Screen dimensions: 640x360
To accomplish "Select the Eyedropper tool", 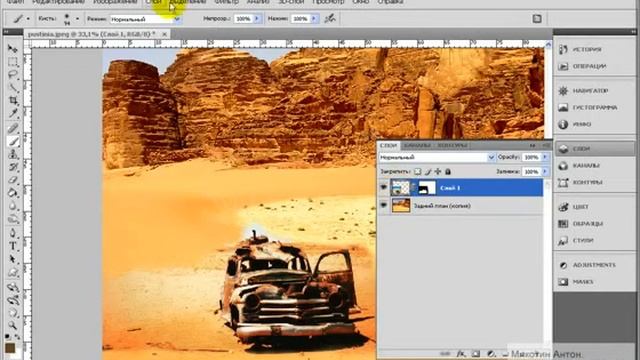I will 13,113.
